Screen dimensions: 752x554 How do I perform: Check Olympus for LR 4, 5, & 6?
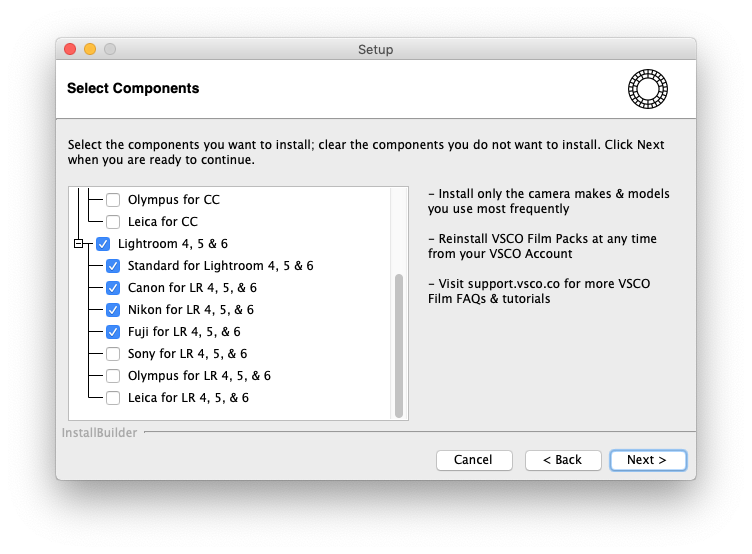[113, 376]
